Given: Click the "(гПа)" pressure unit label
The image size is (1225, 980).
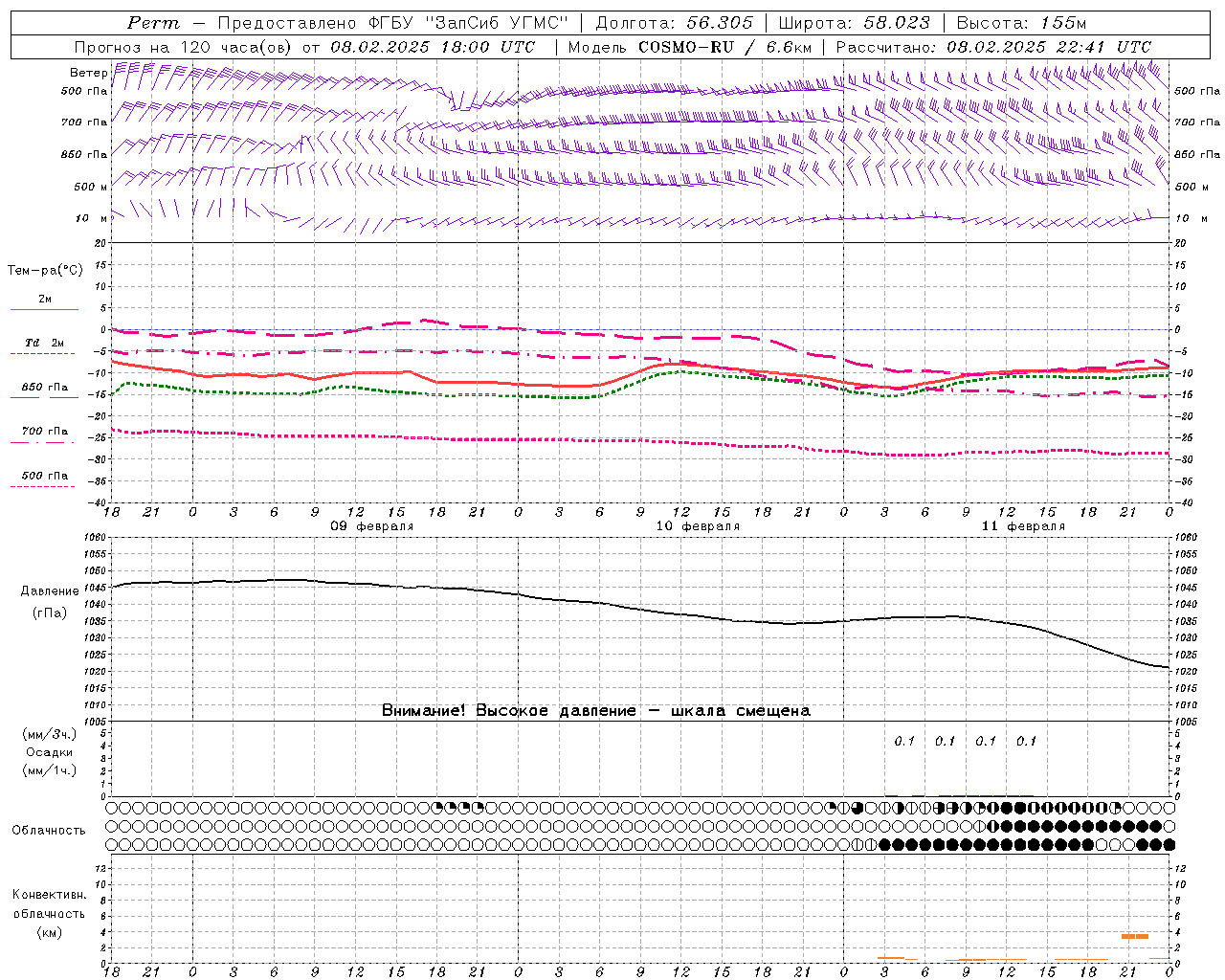Looking at the screenshot, I should (50, 613).
